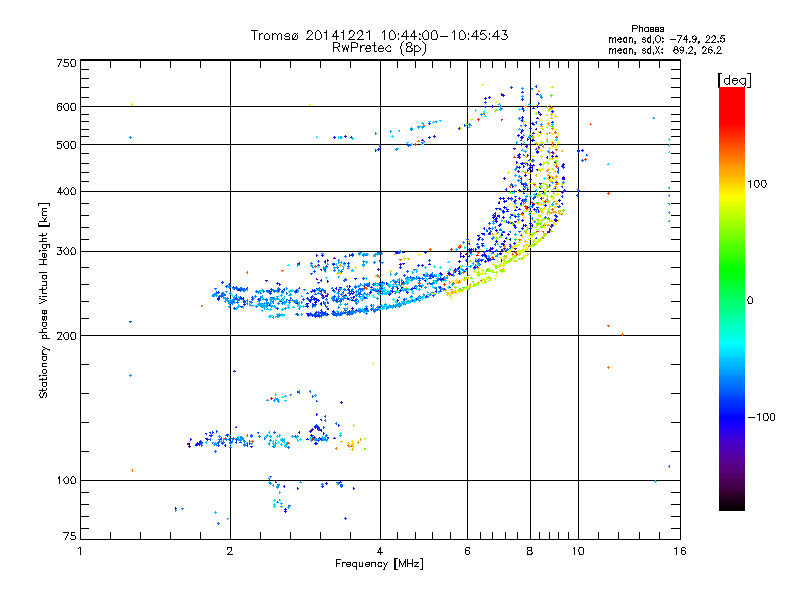Click the x-axis tick label '10'
This screenshot has height=600, width=800.
tap(578, 551)
